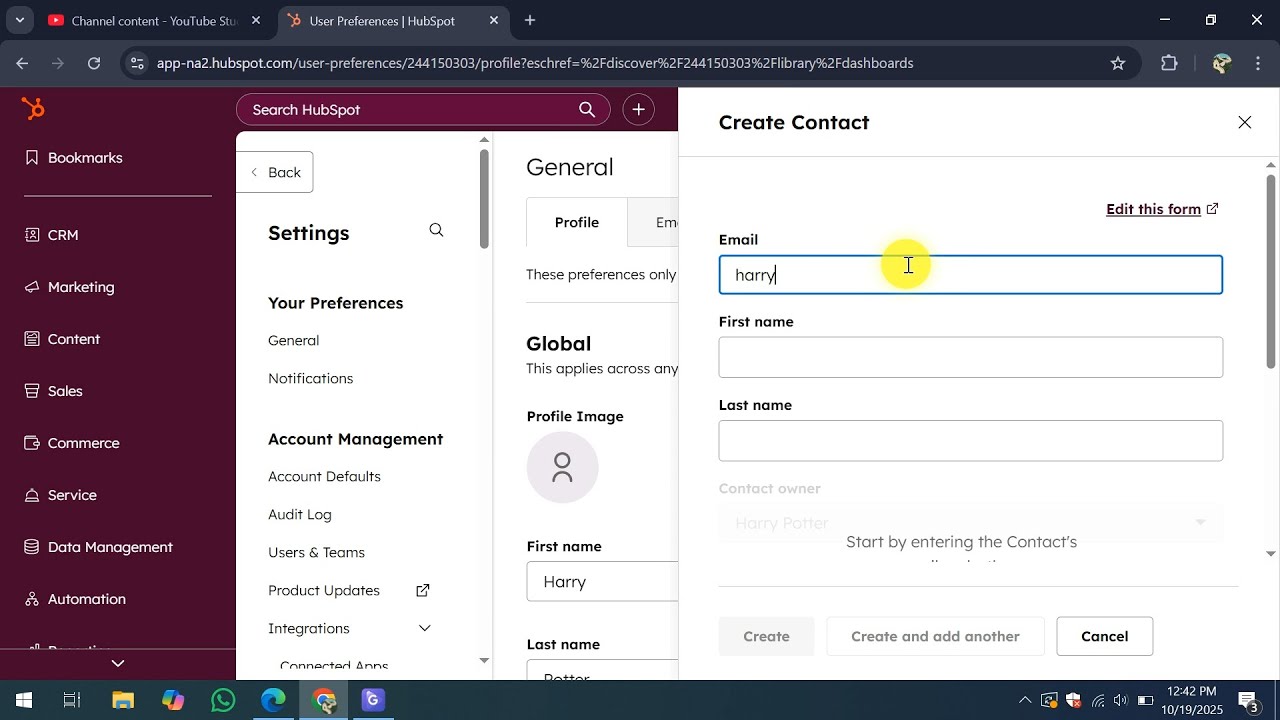Open the tab search dropdown arrow
This screenshot has width=1280, height=720.
click(19, 20)
